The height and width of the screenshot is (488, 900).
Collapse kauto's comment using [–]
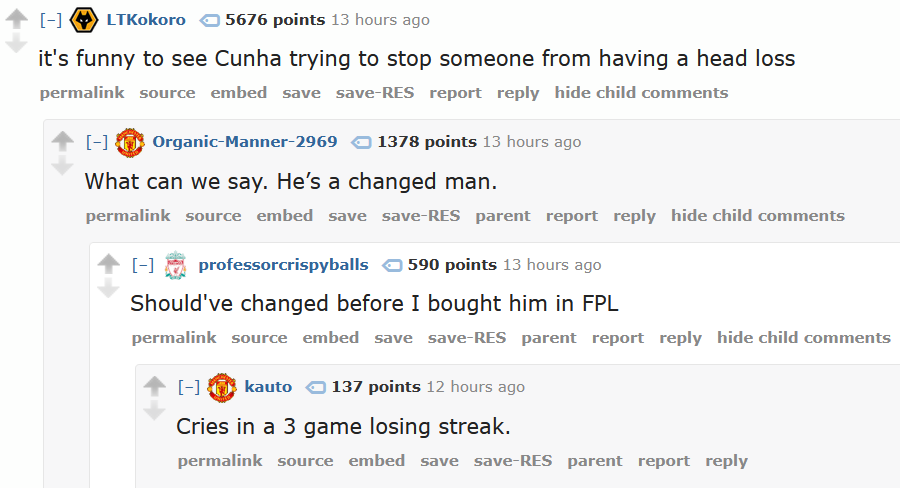pos(188,387)
